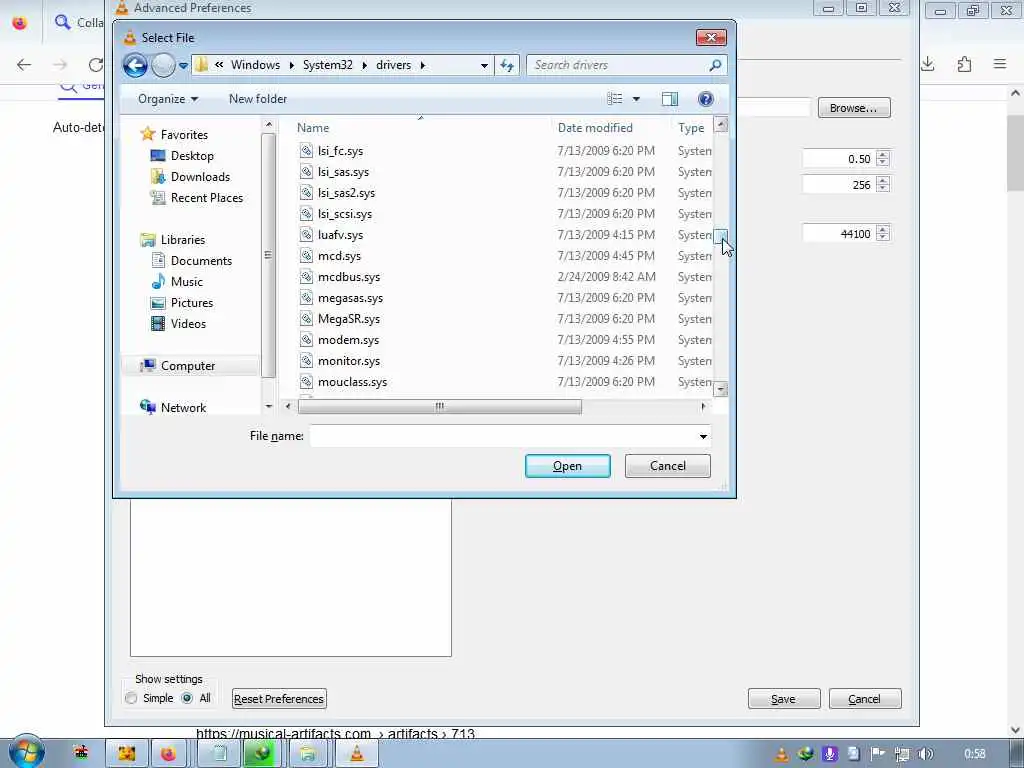The height and width of the screenshot is (768, 1024).
Task: Click drivers segment in address path
Action: (393, 65)
